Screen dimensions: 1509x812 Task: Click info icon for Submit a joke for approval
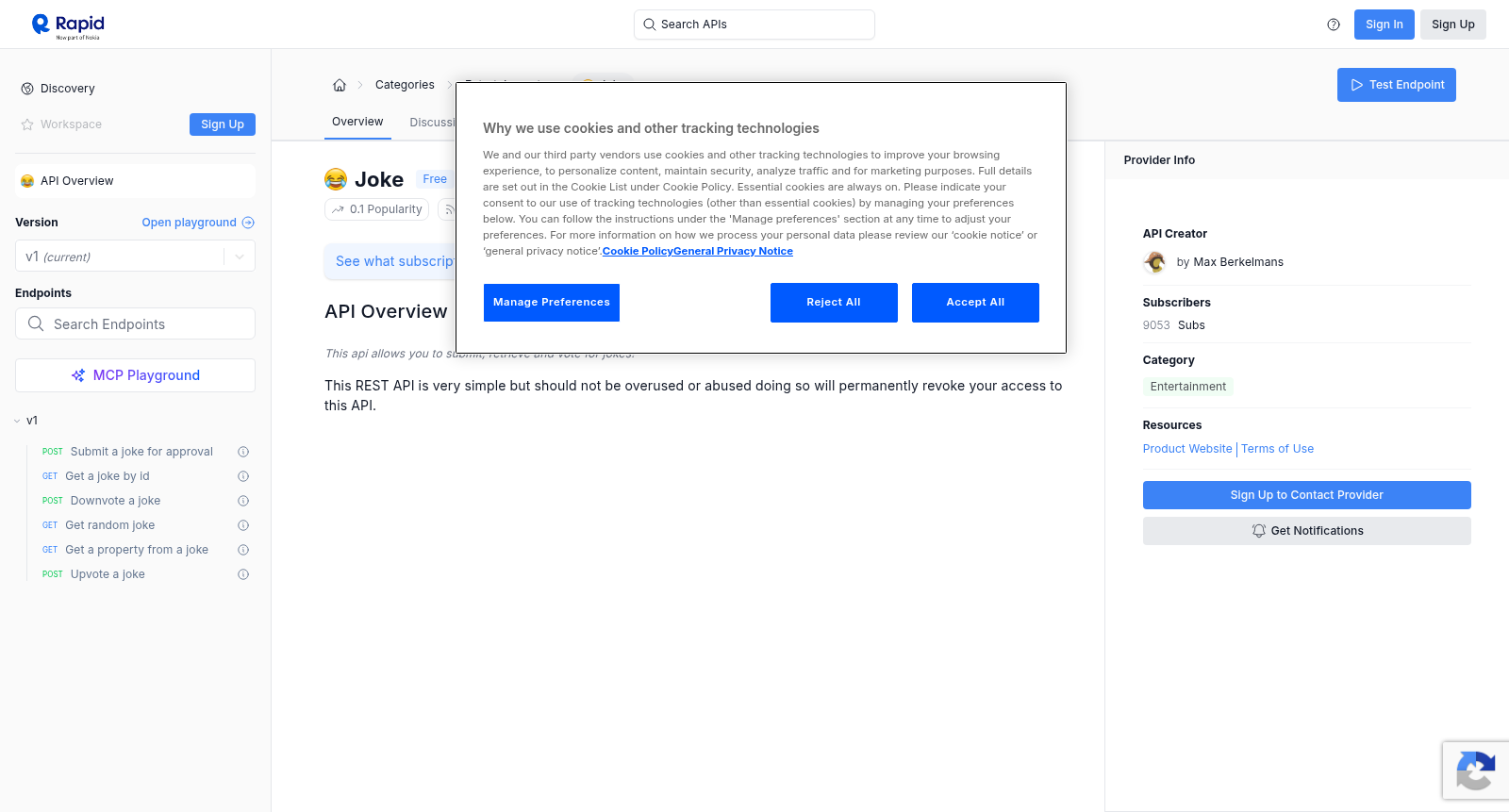click(243, 452)
